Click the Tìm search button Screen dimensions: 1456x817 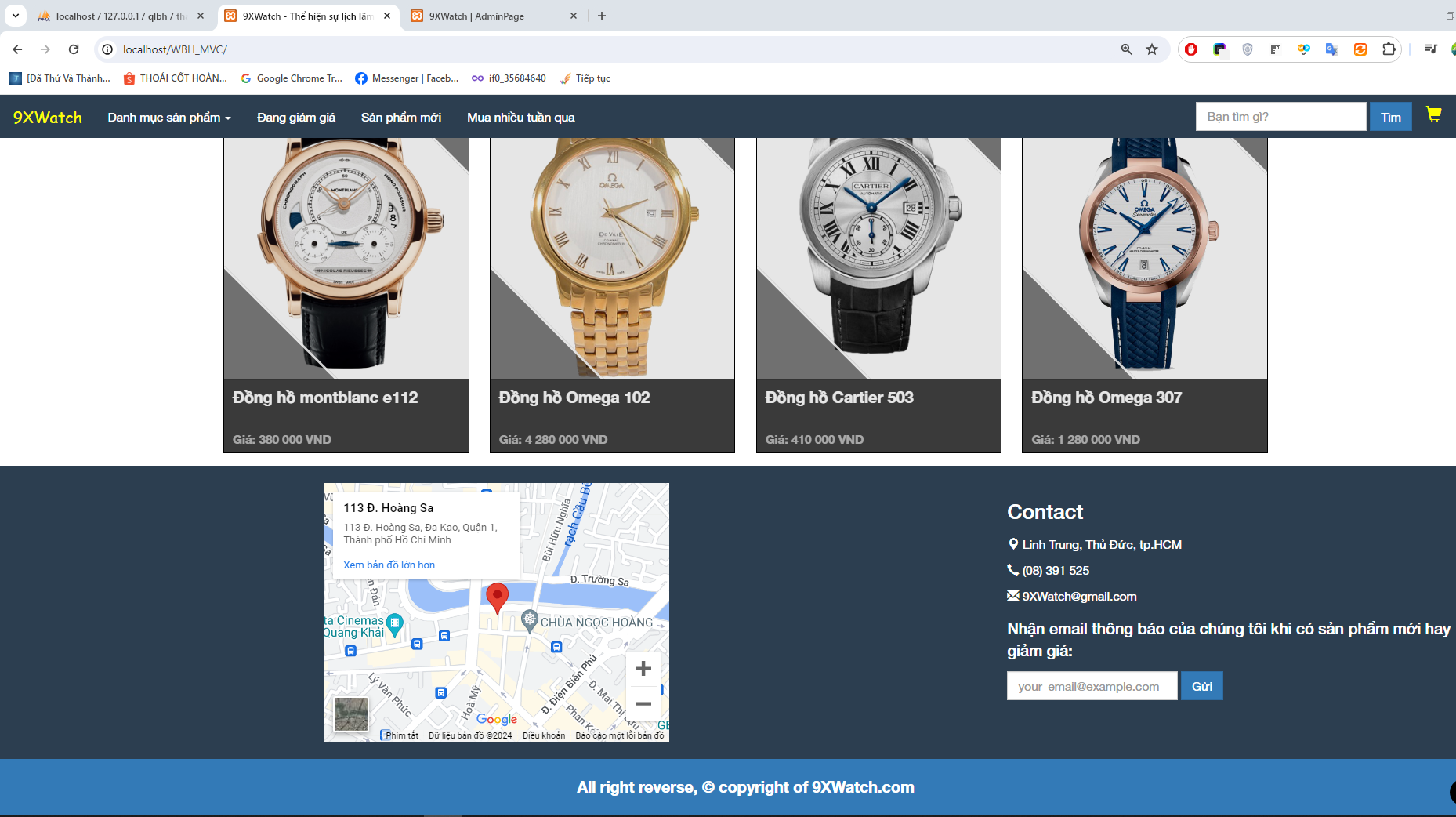(x=1391, y=117)
